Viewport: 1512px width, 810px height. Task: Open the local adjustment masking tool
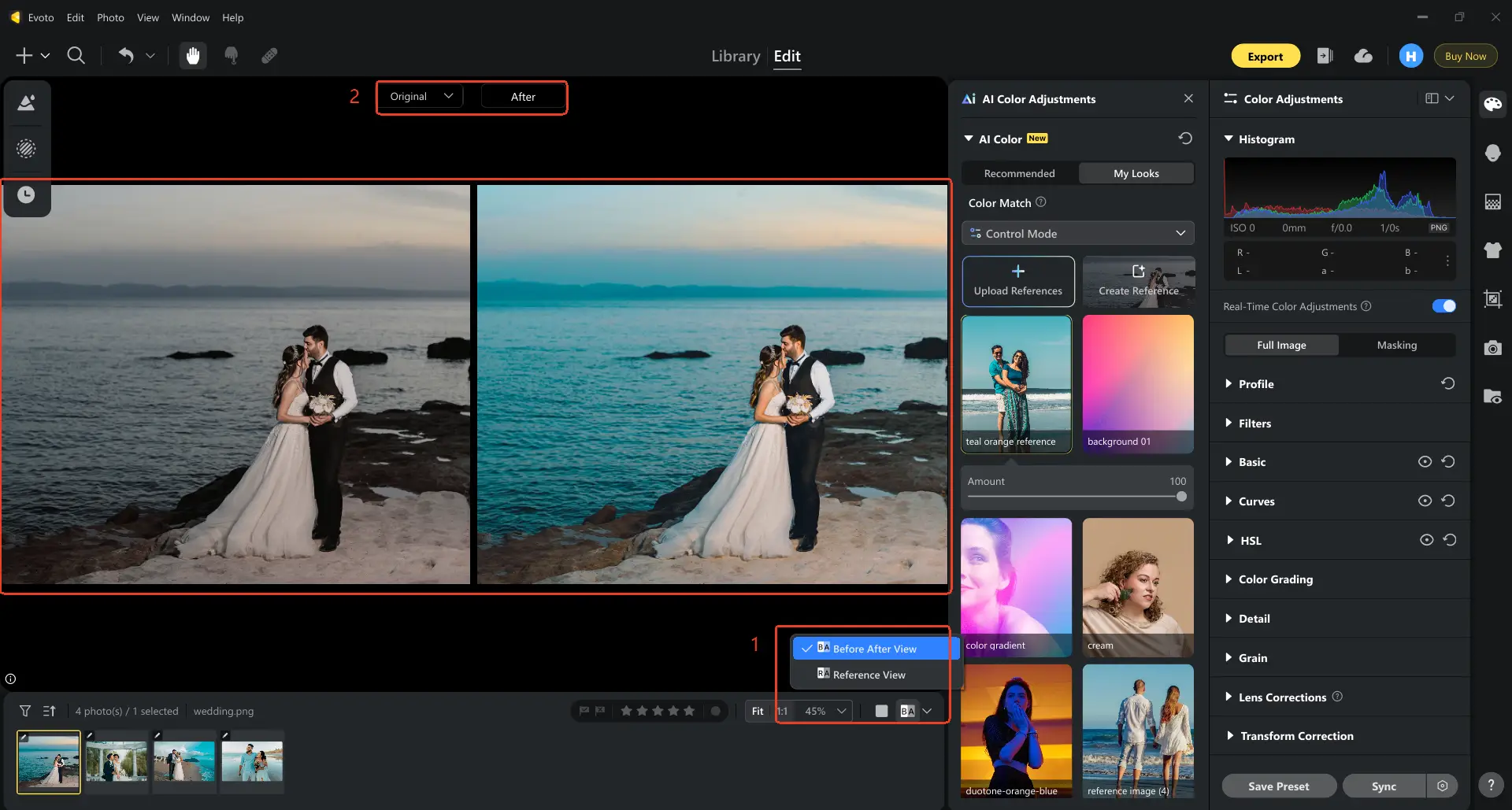(x=27, y=148)
